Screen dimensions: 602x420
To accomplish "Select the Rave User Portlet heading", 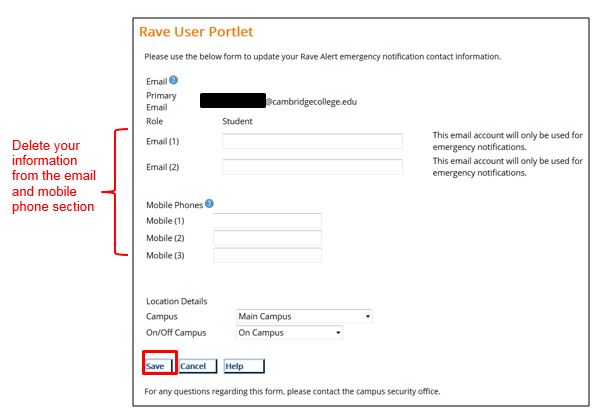I will click(196, 31).
